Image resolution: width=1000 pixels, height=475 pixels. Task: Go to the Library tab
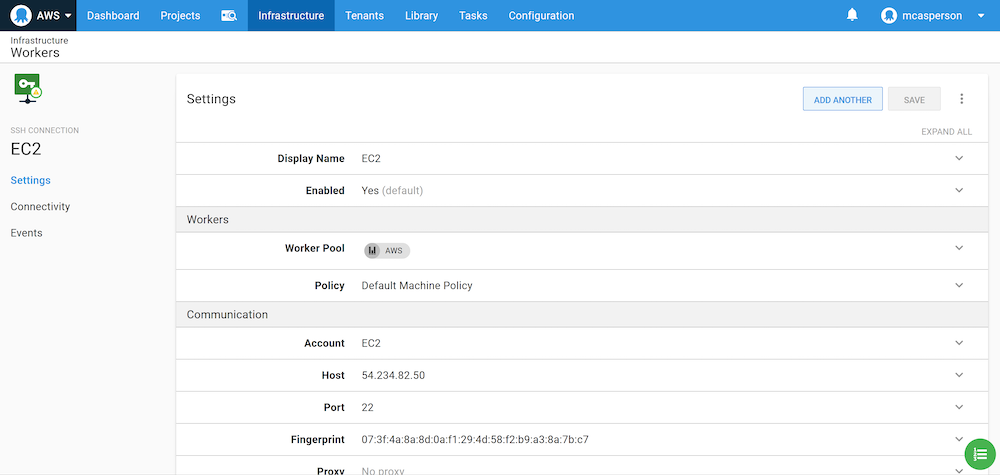[421, 16]
